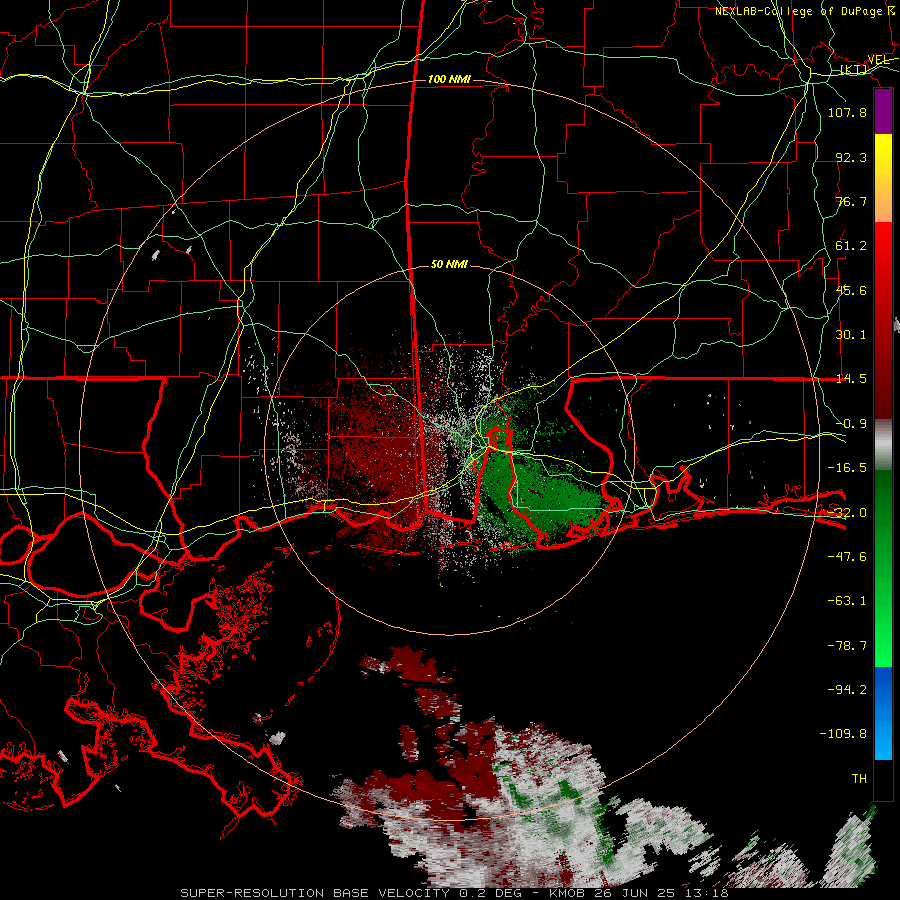Click the -109.8 value on velocity scale
The image size is (900, 900).
(x=843, y=734)
